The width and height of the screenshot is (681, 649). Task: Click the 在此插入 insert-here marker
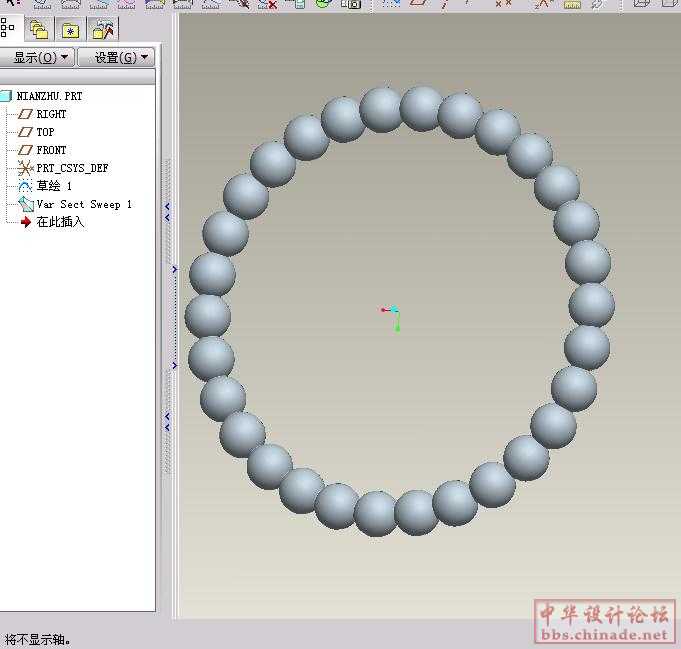pos(52,222)
